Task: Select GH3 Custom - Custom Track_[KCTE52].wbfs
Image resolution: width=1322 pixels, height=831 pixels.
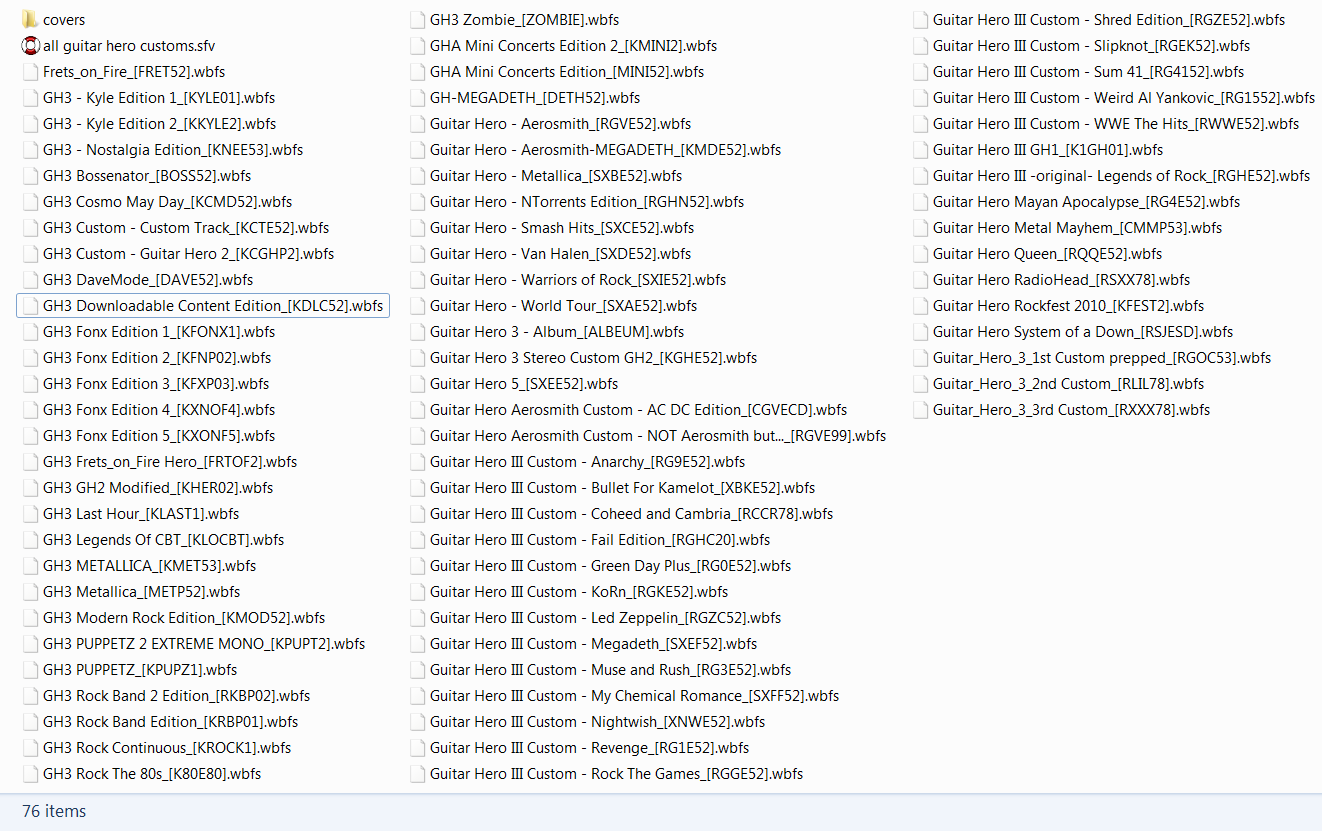Action: (x=186, y=228)
